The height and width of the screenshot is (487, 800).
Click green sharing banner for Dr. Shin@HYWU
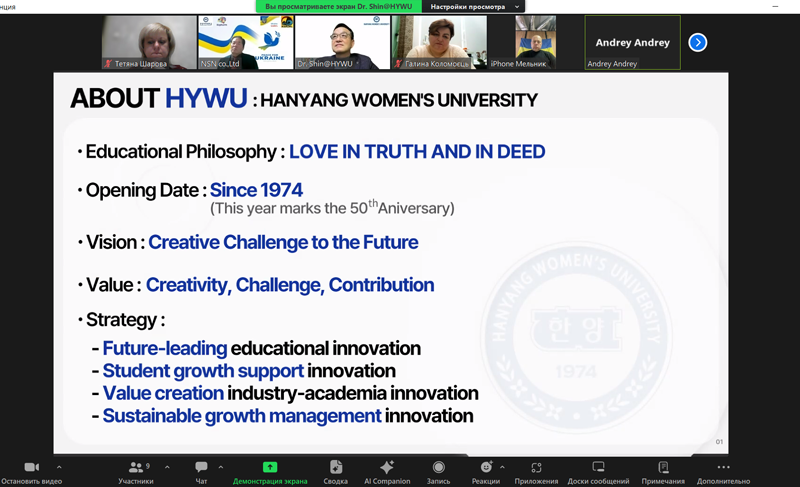pyautogui.click(x=339, y=7)
